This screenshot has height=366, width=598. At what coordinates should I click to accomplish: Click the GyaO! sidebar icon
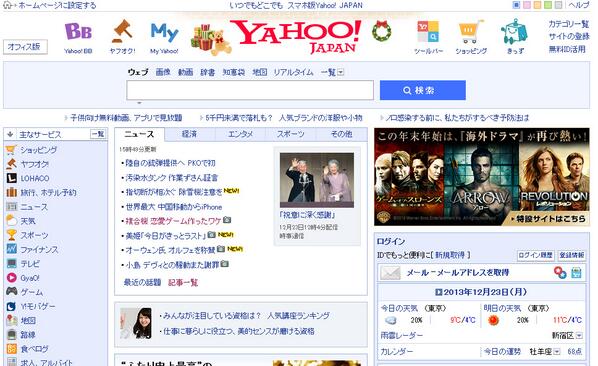point(11,278)
